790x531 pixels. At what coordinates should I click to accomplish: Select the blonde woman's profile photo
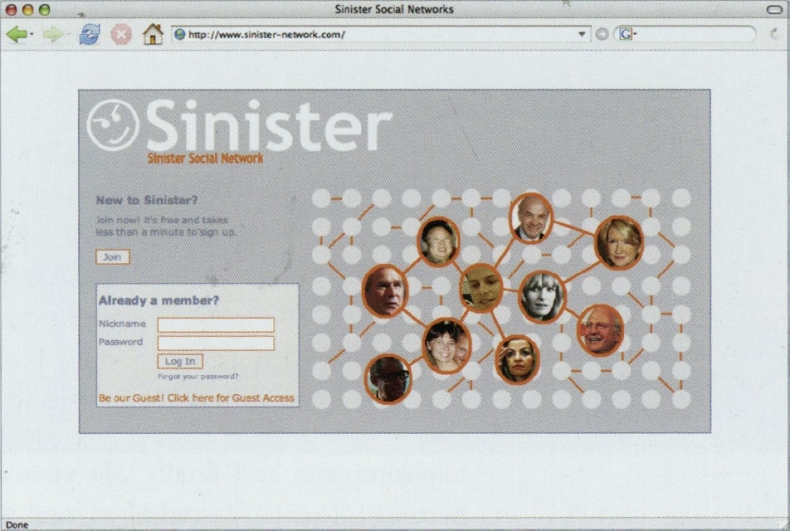(x=619, y=242)
